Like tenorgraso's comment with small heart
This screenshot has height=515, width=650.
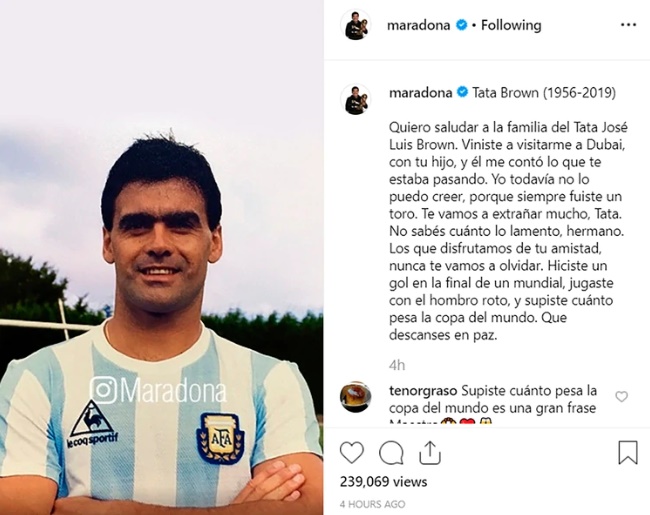coord(621,397)
